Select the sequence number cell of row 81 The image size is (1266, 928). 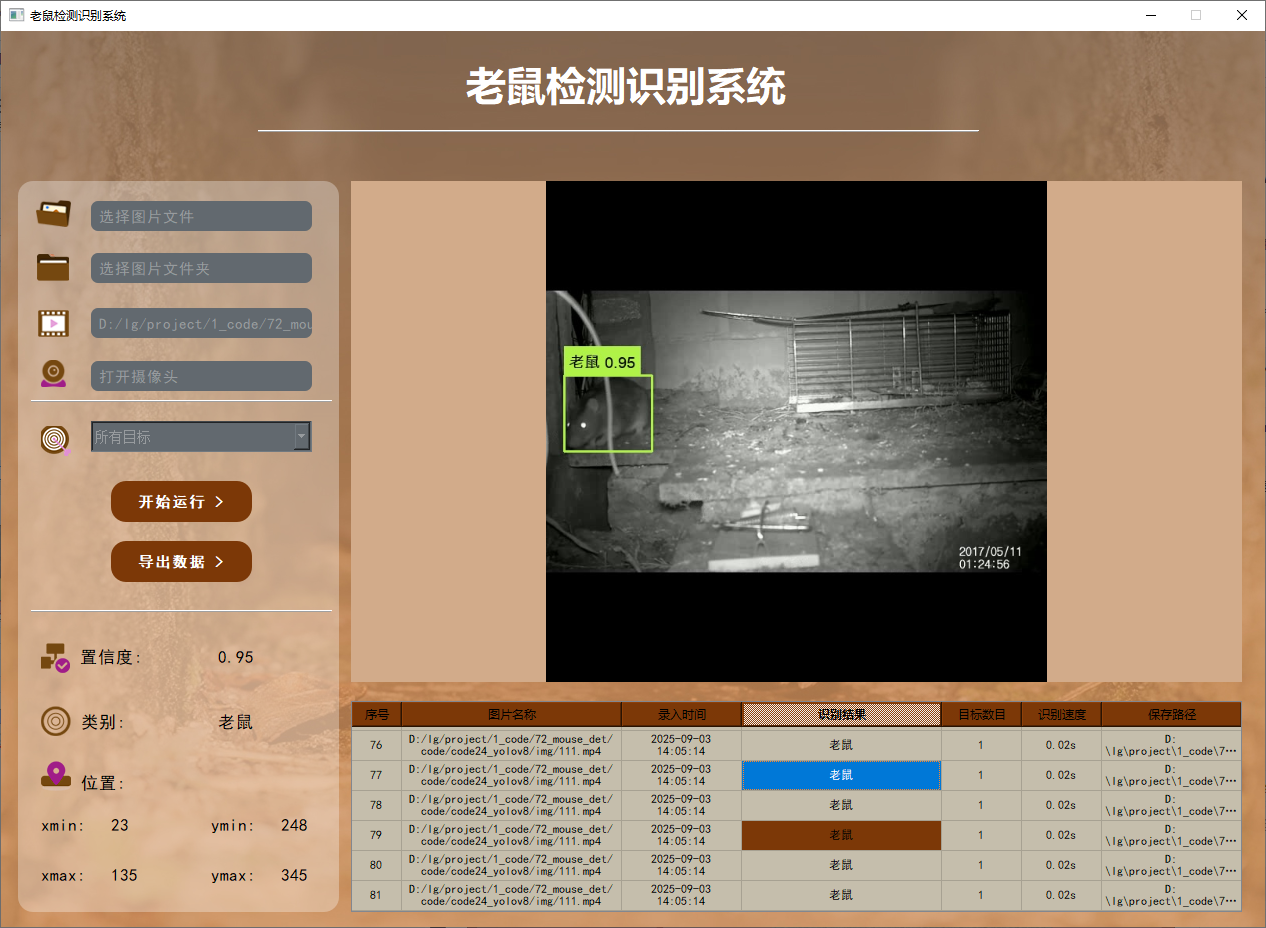pyautogui.click(x=377, y=895)
